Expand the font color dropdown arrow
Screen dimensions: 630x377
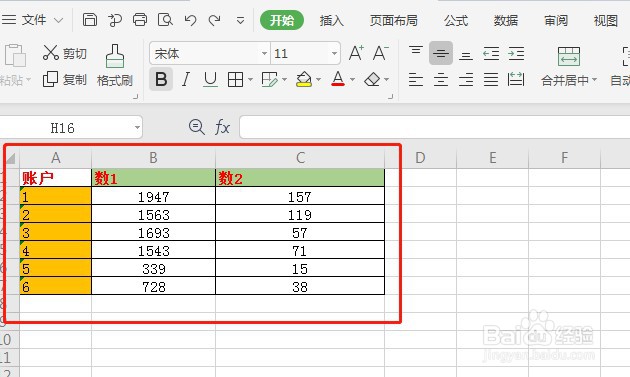coord(352,80)
